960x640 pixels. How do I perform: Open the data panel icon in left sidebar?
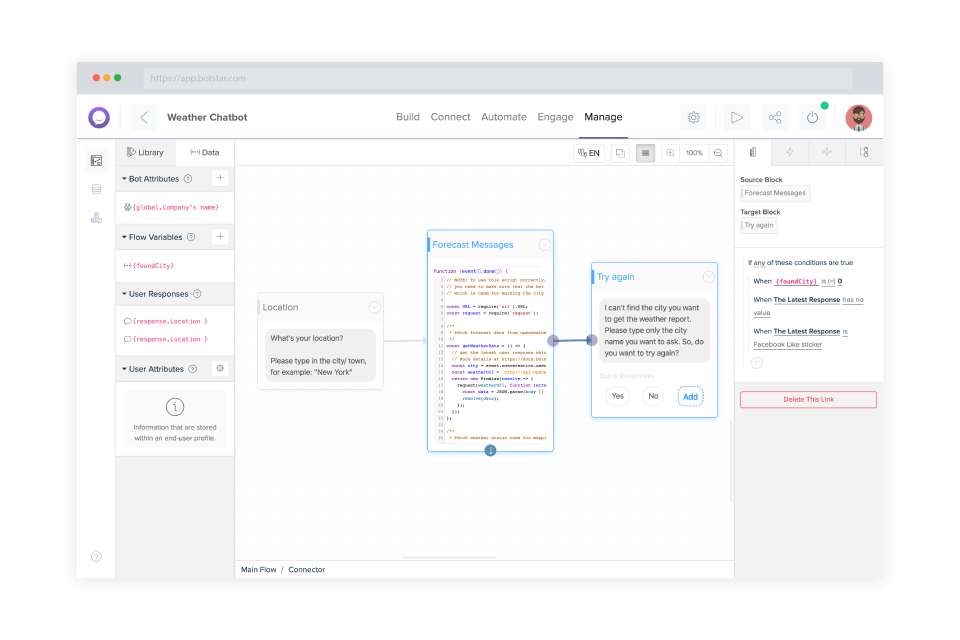96,189
